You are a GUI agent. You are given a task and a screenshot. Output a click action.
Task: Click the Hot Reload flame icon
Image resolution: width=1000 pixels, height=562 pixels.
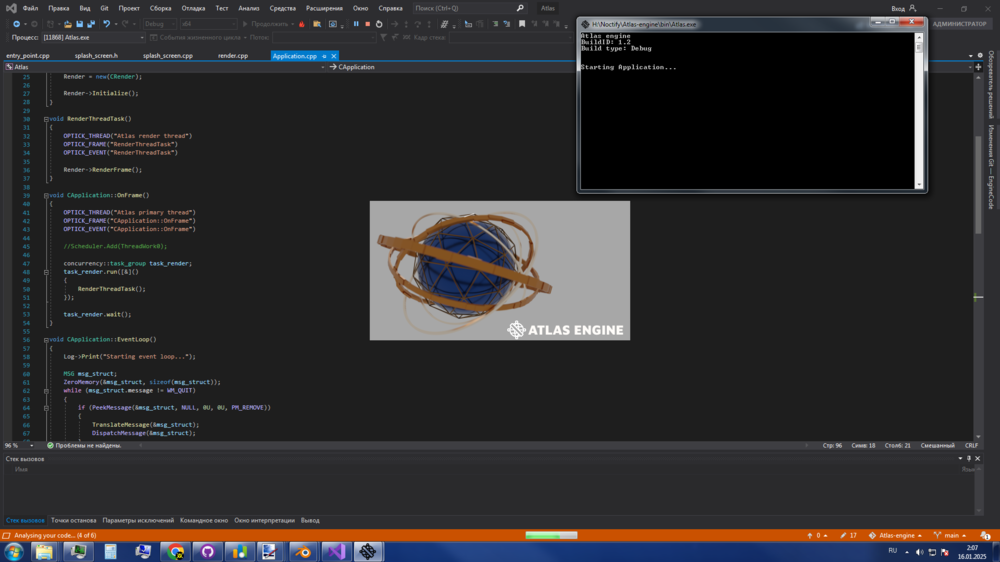tap(302, 24)
